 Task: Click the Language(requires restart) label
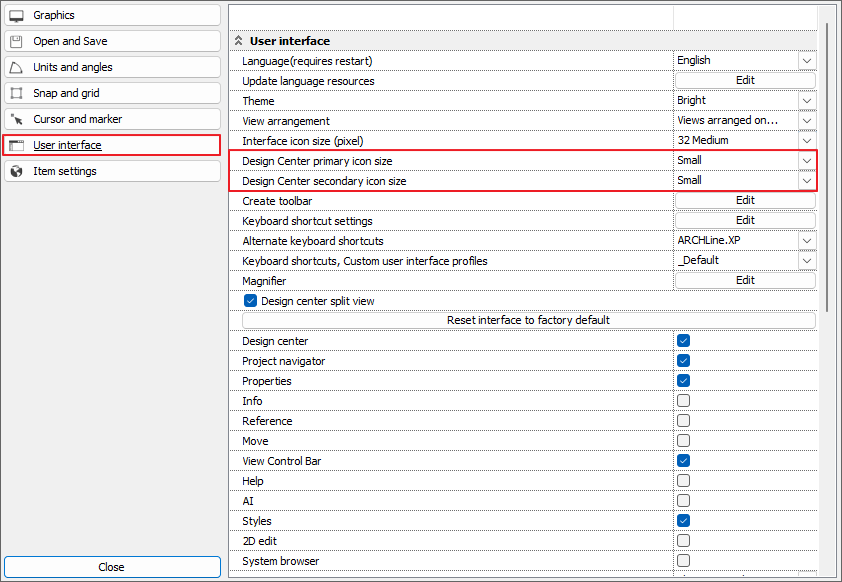click(307, 61)
